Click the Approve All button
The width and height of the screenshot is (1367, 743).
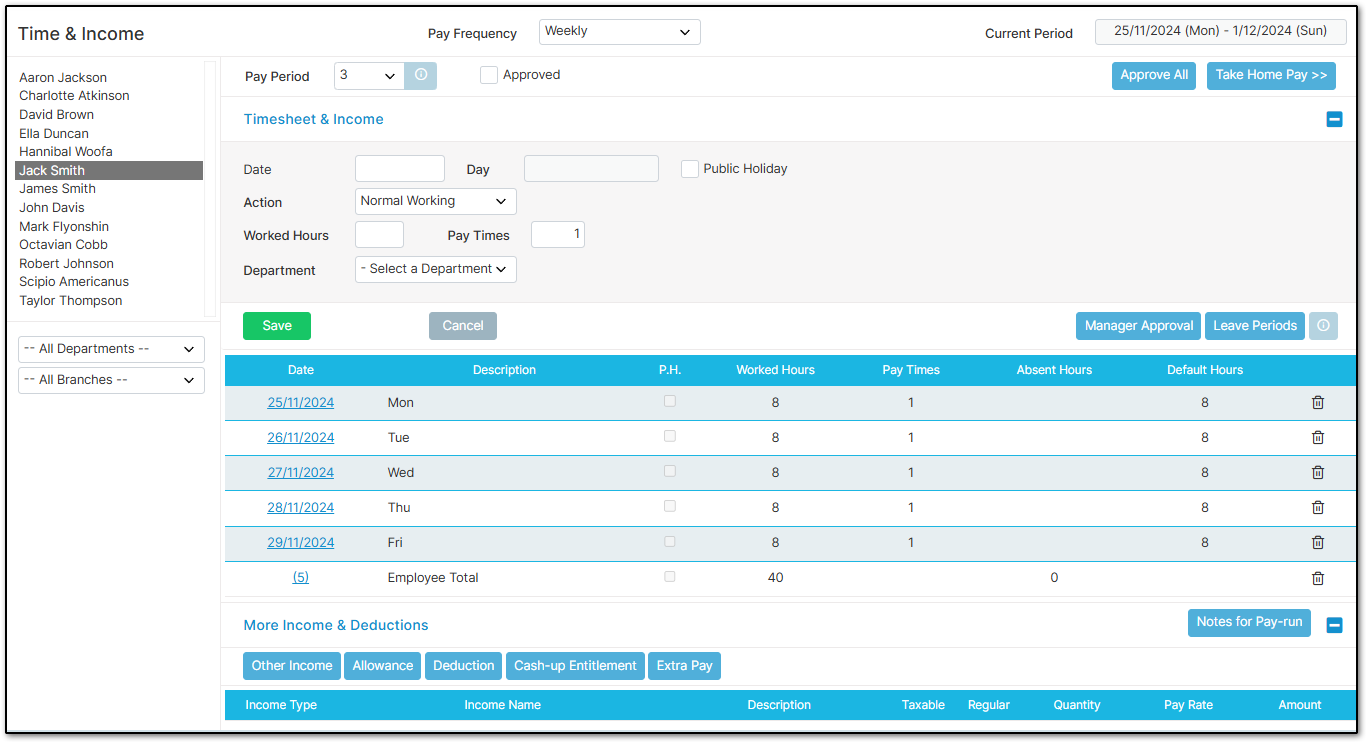[x=1154, y=76]
